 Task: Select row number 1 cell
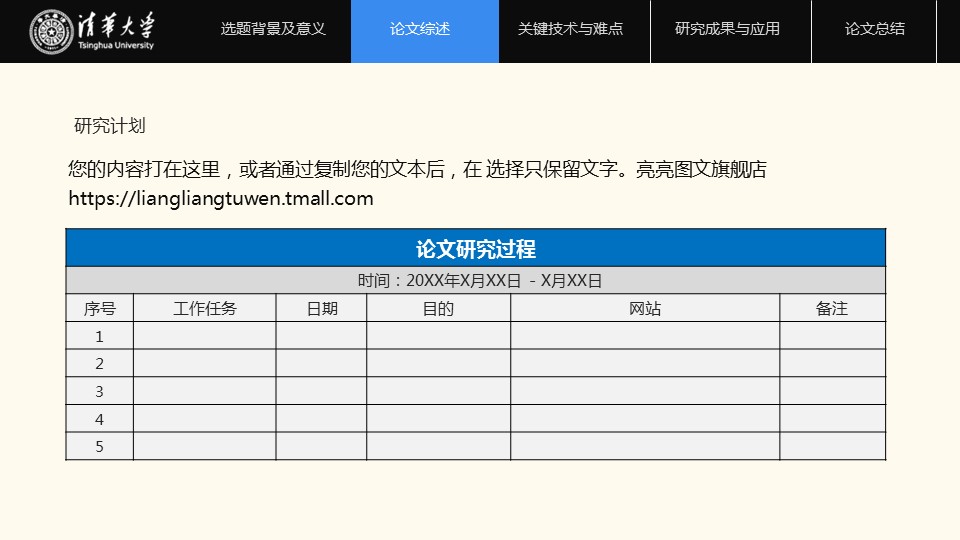(x=99, y=336)
